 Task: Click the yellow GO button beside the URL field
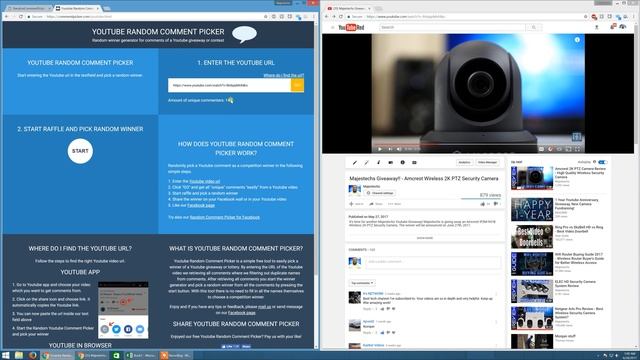click(x=297, y=85)
